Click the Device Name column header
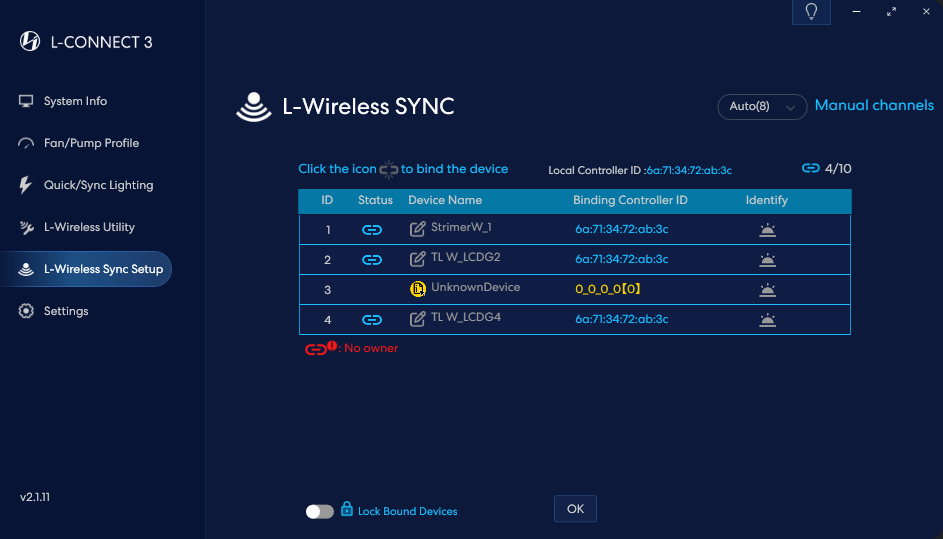This screenshot has height=539, width=943. [x=445, y=200]
